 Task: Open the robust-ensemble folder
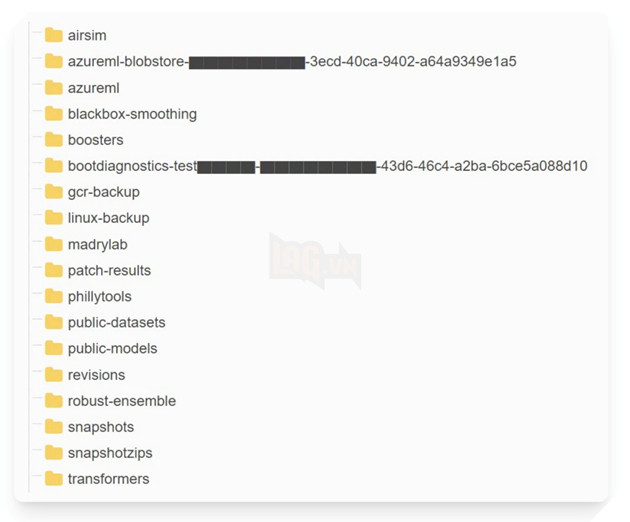point(121,400)
